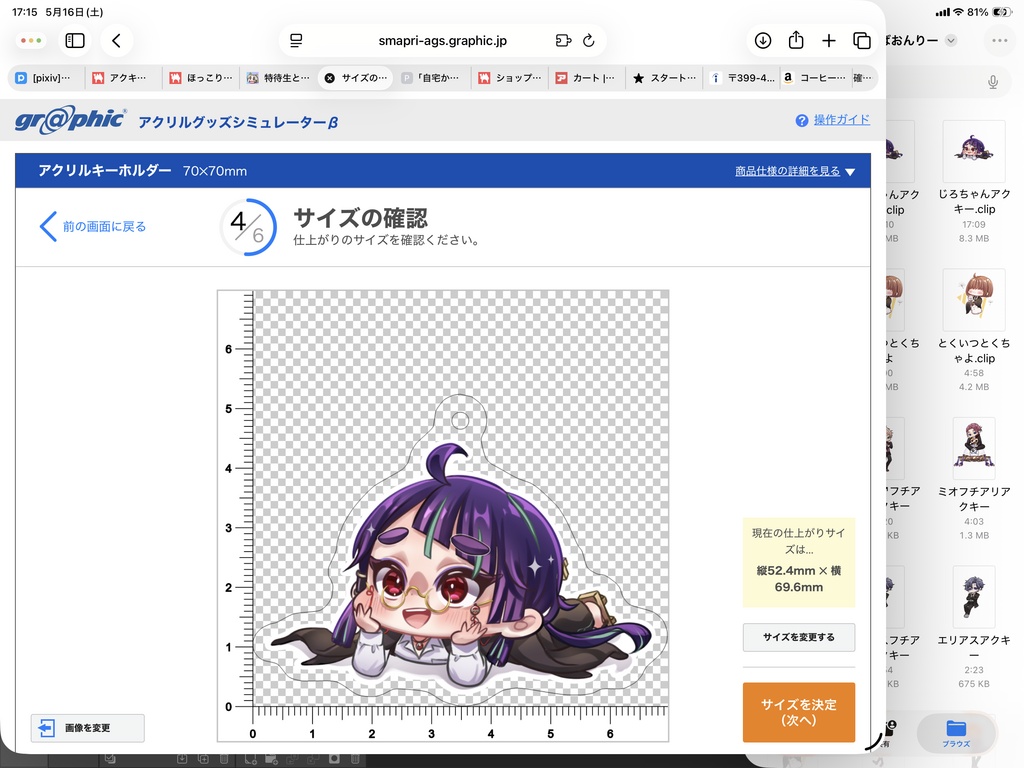The height and width of the screenshot is (768, 1024).
Task: Switch to the ほっこり tab
Action: [x=201, y=78]
